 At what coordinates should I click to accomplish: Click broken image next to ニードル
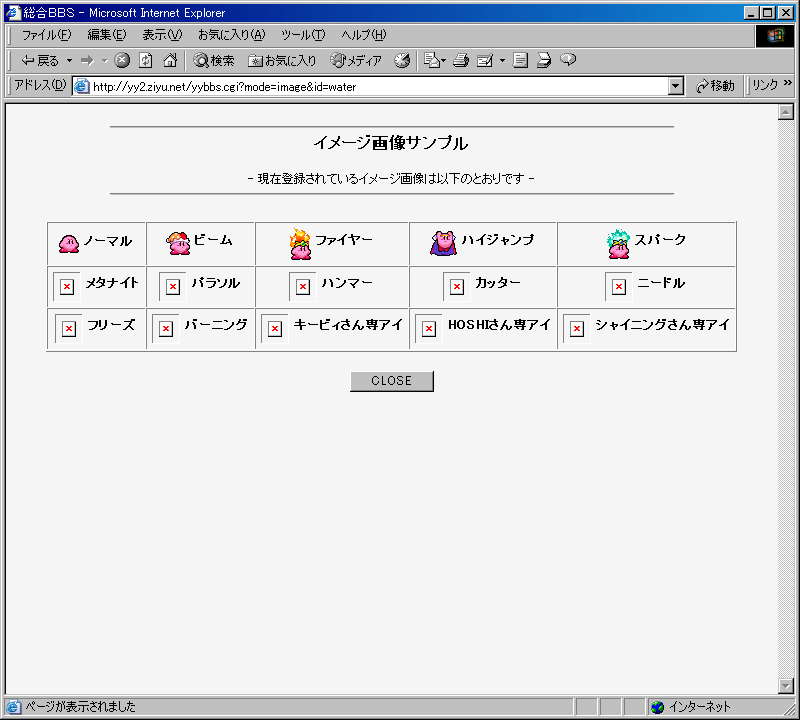click(x=619, y=287)
